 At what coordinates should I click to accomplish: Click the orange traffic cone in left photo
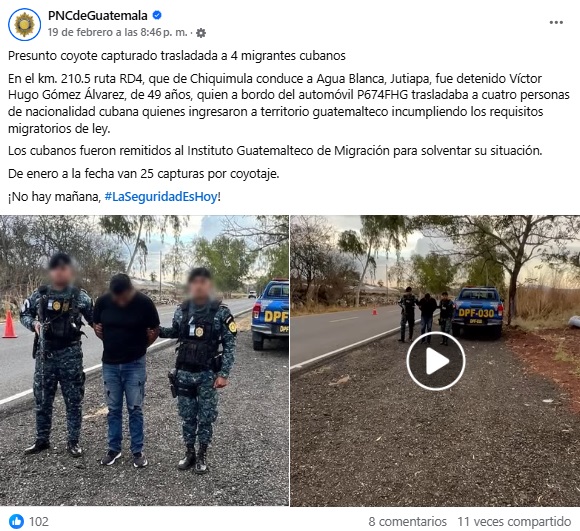click(9, 324)
